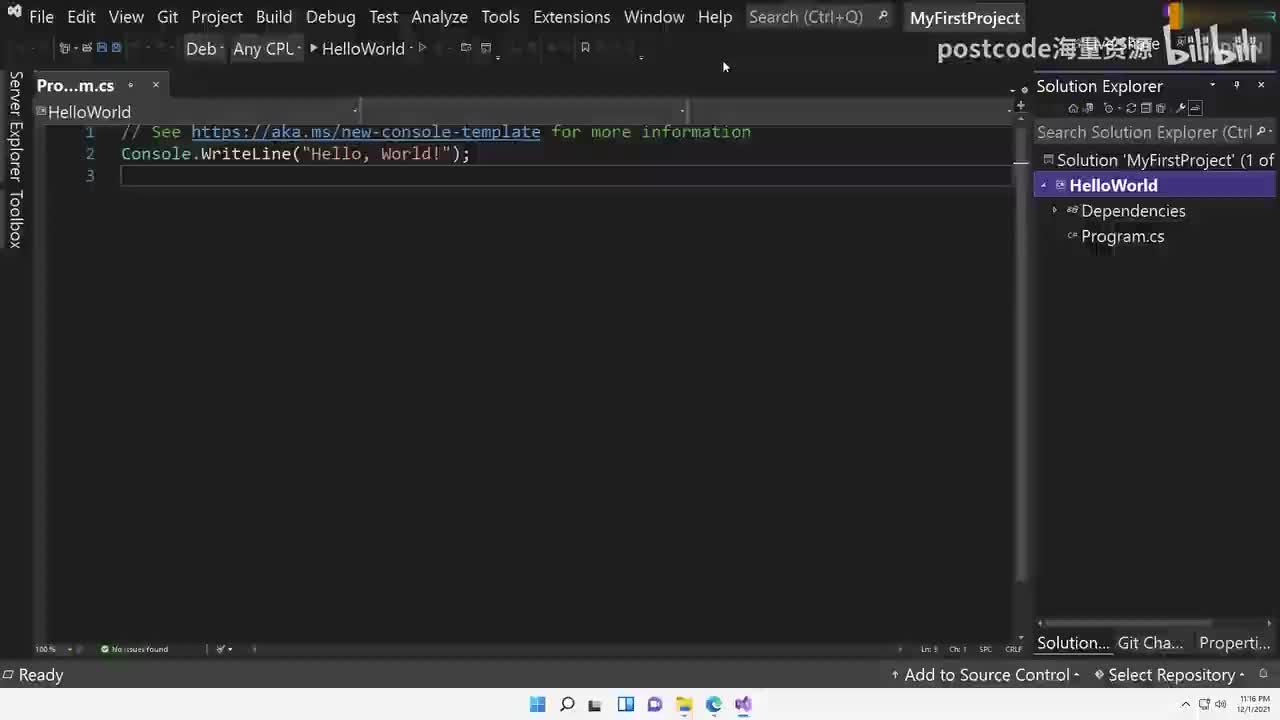
Task: Open the Analyze menu
Action: point(440,17)
